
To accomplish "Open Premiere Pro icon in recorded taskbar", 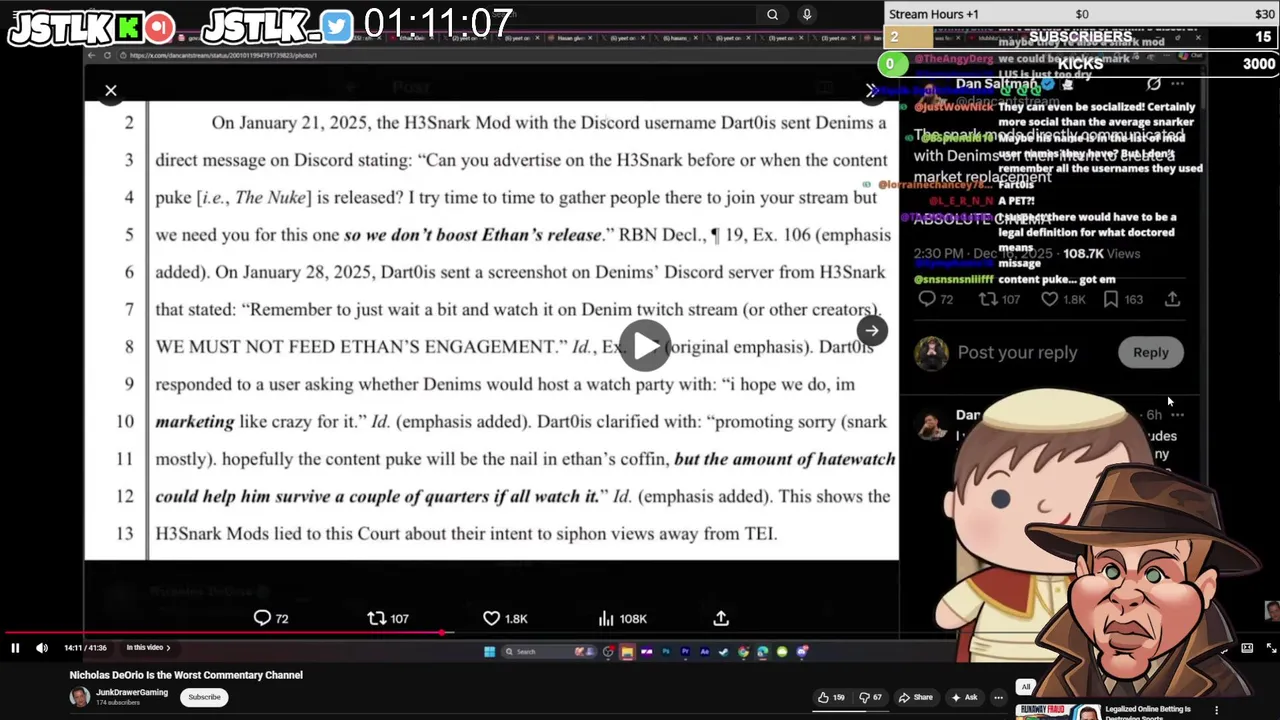I will click(x=685, y=652).
